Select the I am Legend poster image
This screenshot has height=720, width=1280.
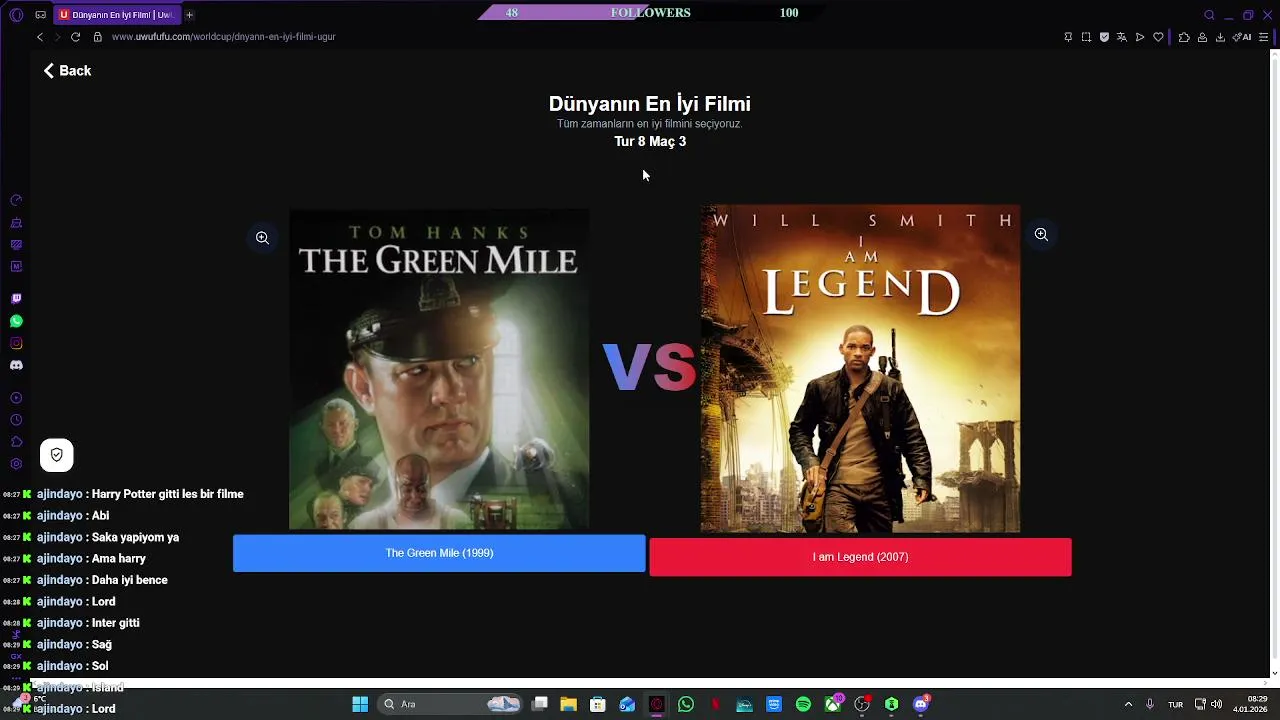pyautogui.click(x=860, y=369)
